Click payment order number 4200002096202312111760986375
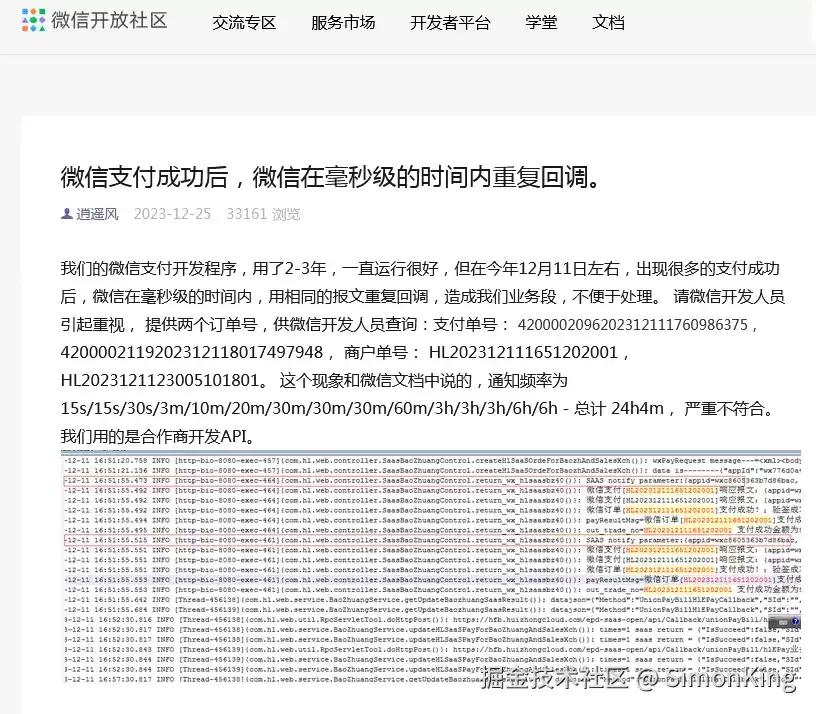Image resolution: width=816 pixels, height=714 pixels. click(x=633, y=325)
